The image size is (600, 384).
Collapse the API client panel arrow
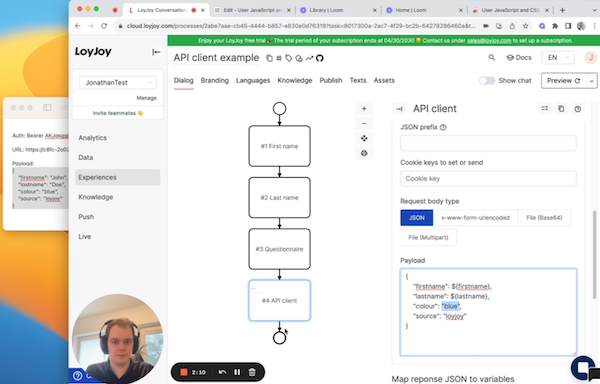click(x=399, y=109)
